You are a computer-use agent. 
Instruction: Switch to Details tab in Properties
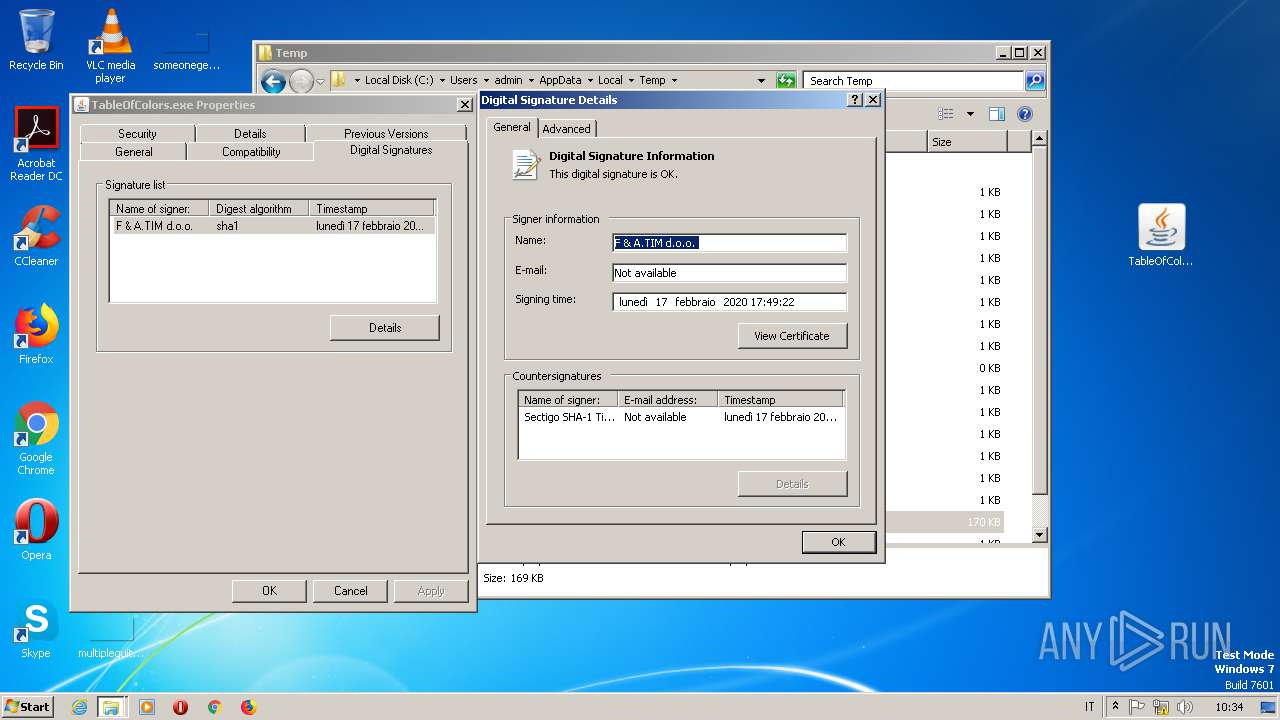[250, 133]
